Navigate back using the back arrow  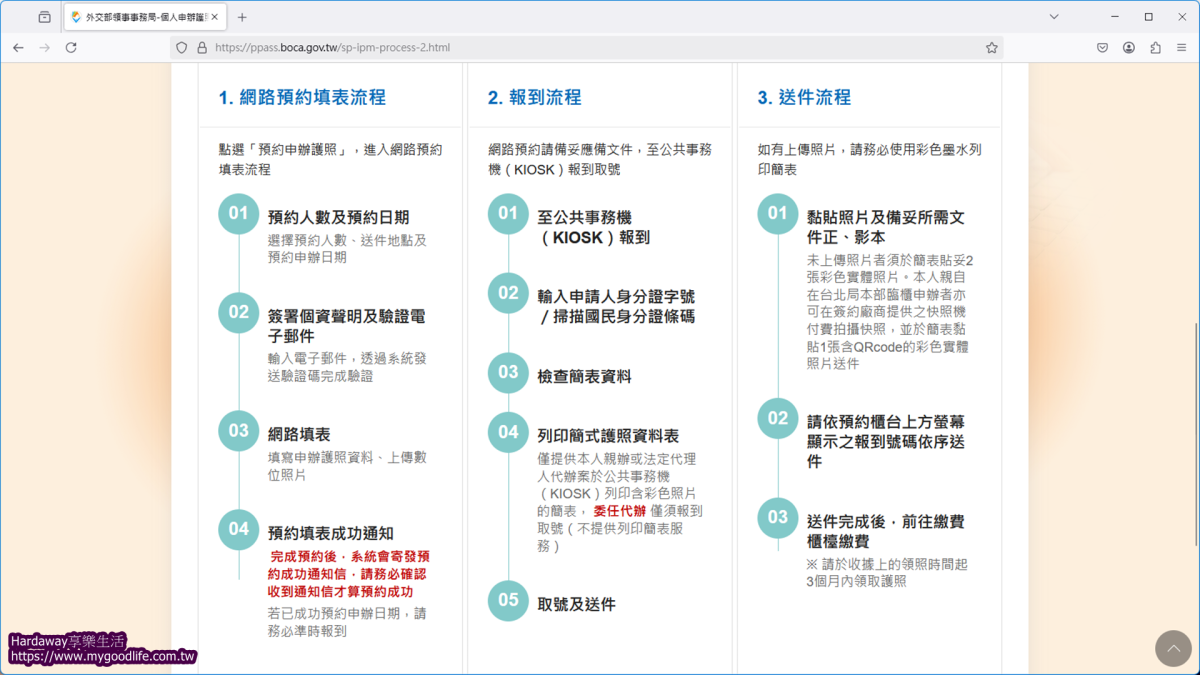(18, 47)
